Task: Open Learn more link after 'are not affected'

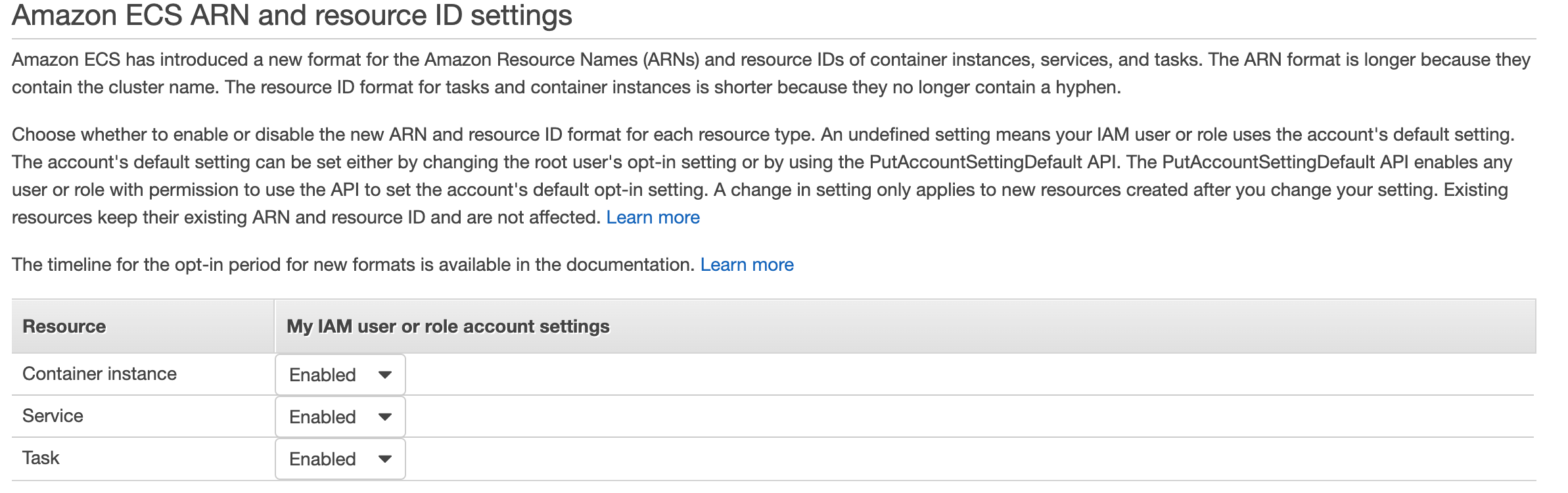Action: tap(653, 218)
